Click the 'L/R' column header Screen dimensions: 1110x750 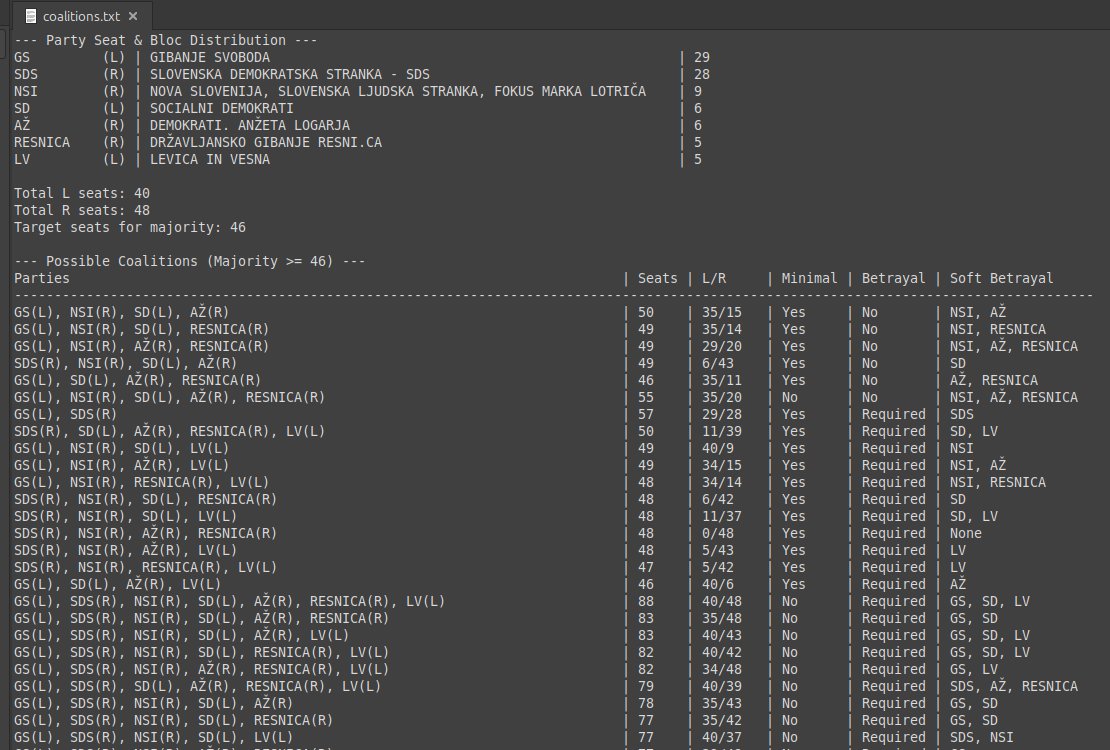tap(714, 278)
